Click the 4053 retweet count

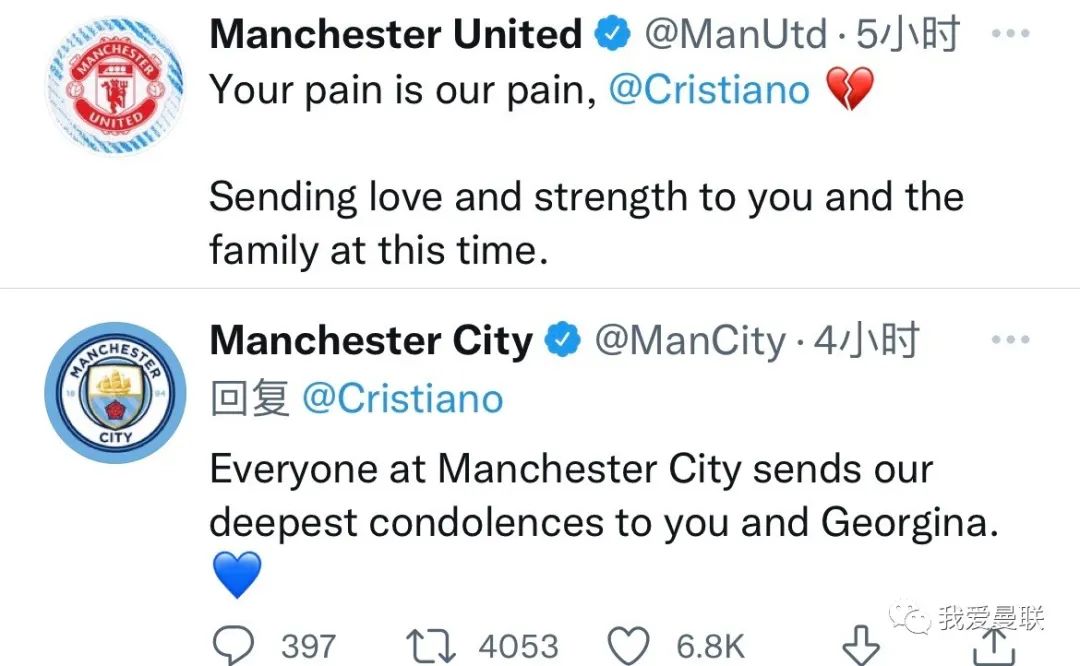pyautogui.click(x=519, y=647)
